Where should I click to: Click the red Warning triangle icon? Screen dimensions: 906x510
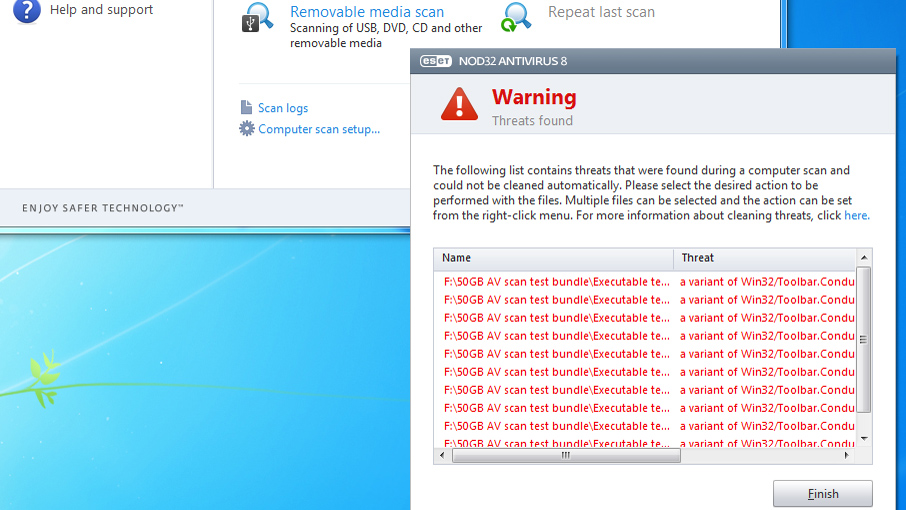[x=459, y=104]
